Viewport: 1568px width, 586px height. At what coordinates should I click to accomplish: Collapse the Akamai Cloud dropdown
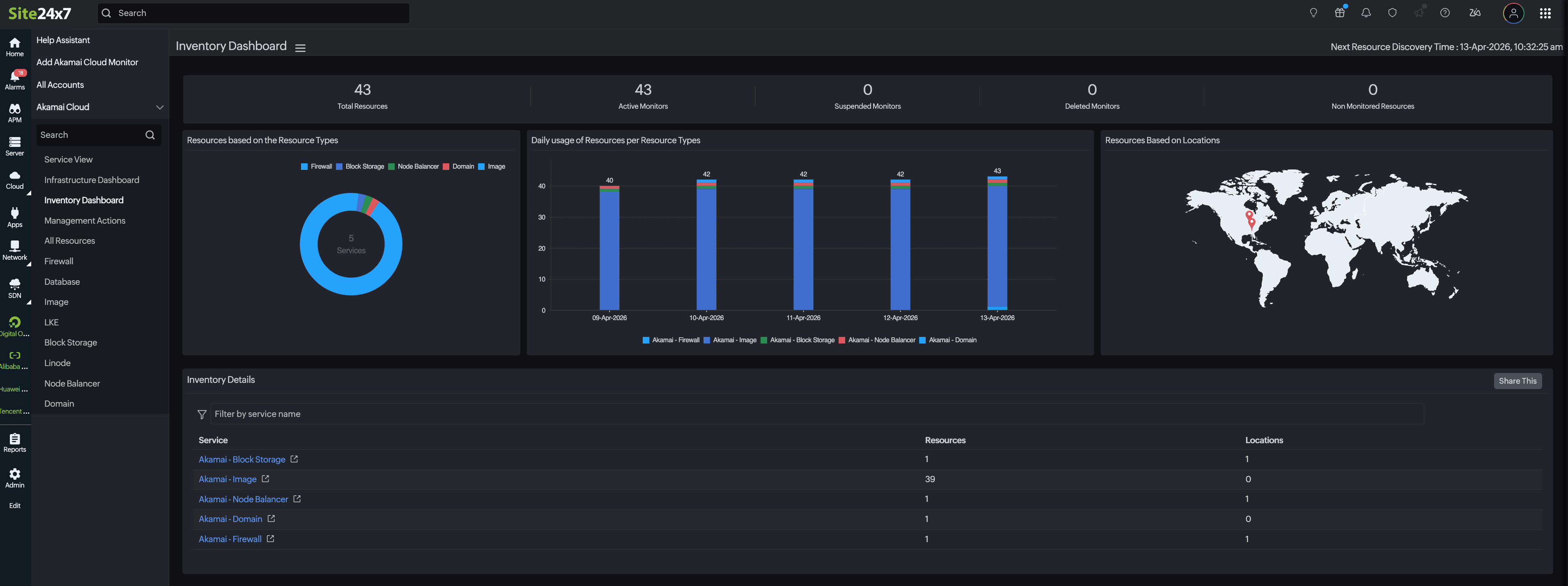point(160,107)
